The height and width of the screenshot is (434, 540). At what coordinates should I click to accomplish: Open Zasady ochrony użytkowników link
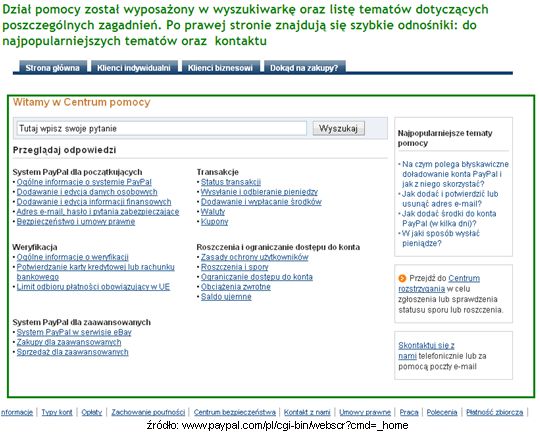(255, 257)
